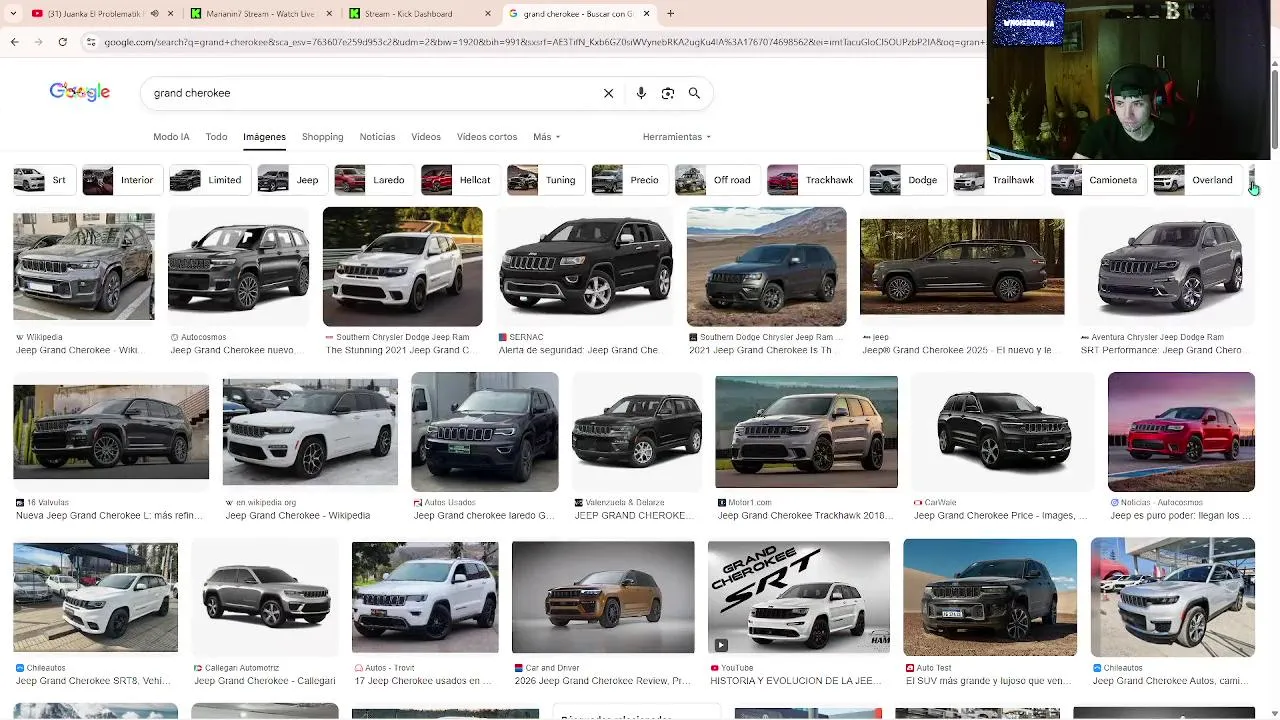Close the Stream - Kick Dashboard tab
1280x720 pixels.
coord(488,14)
